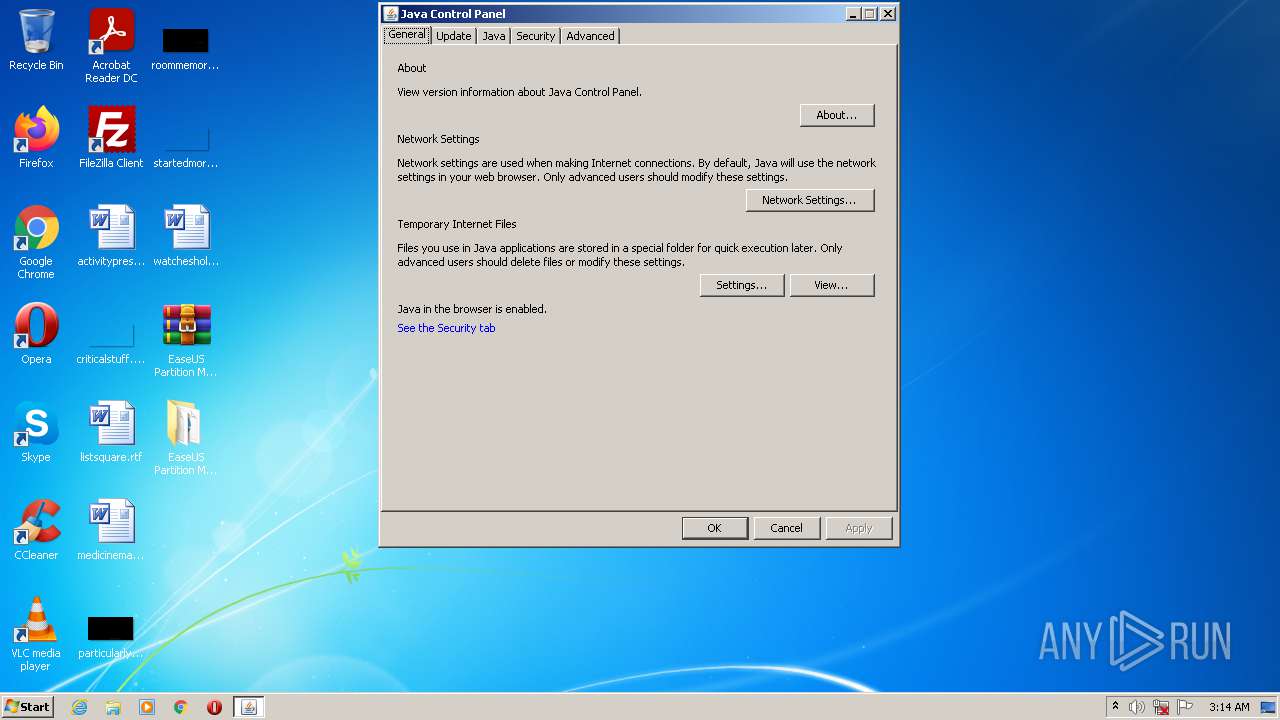Image resolution: width=1280 pixels, height=720 pixels.
Task: Click the About... button
Action: 837,115
